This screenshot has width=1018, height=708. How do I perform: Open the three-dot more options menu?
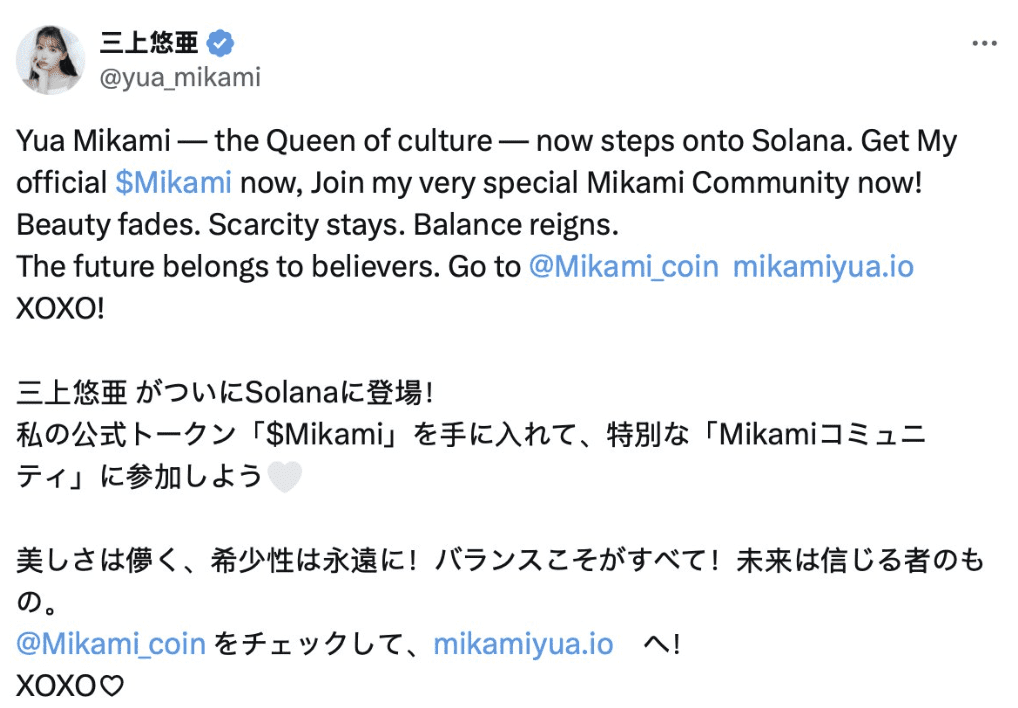pyautogui.click(x=984, y=43)
